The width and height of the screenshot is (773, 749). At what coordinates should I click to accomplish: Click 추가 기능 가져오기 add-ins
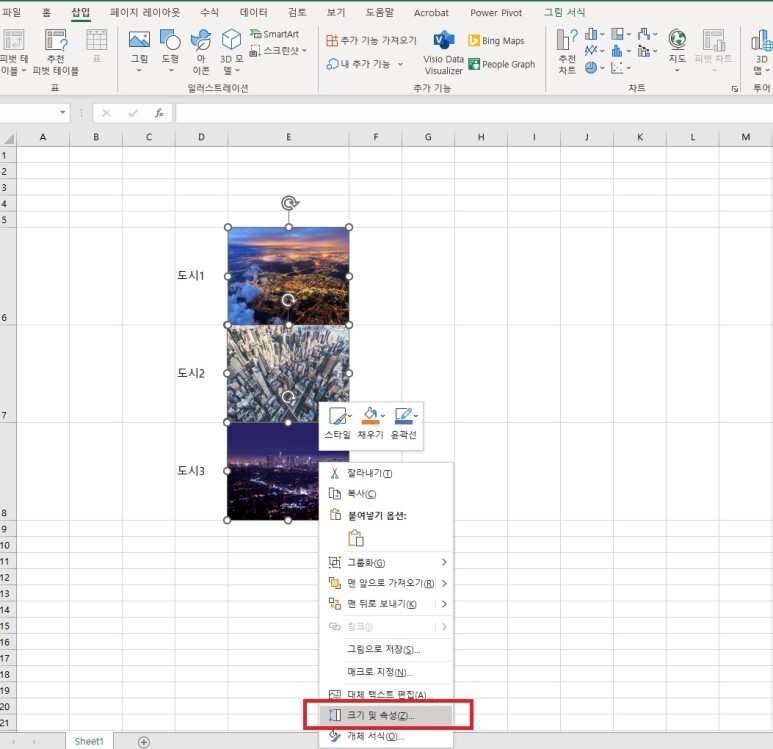371,40
